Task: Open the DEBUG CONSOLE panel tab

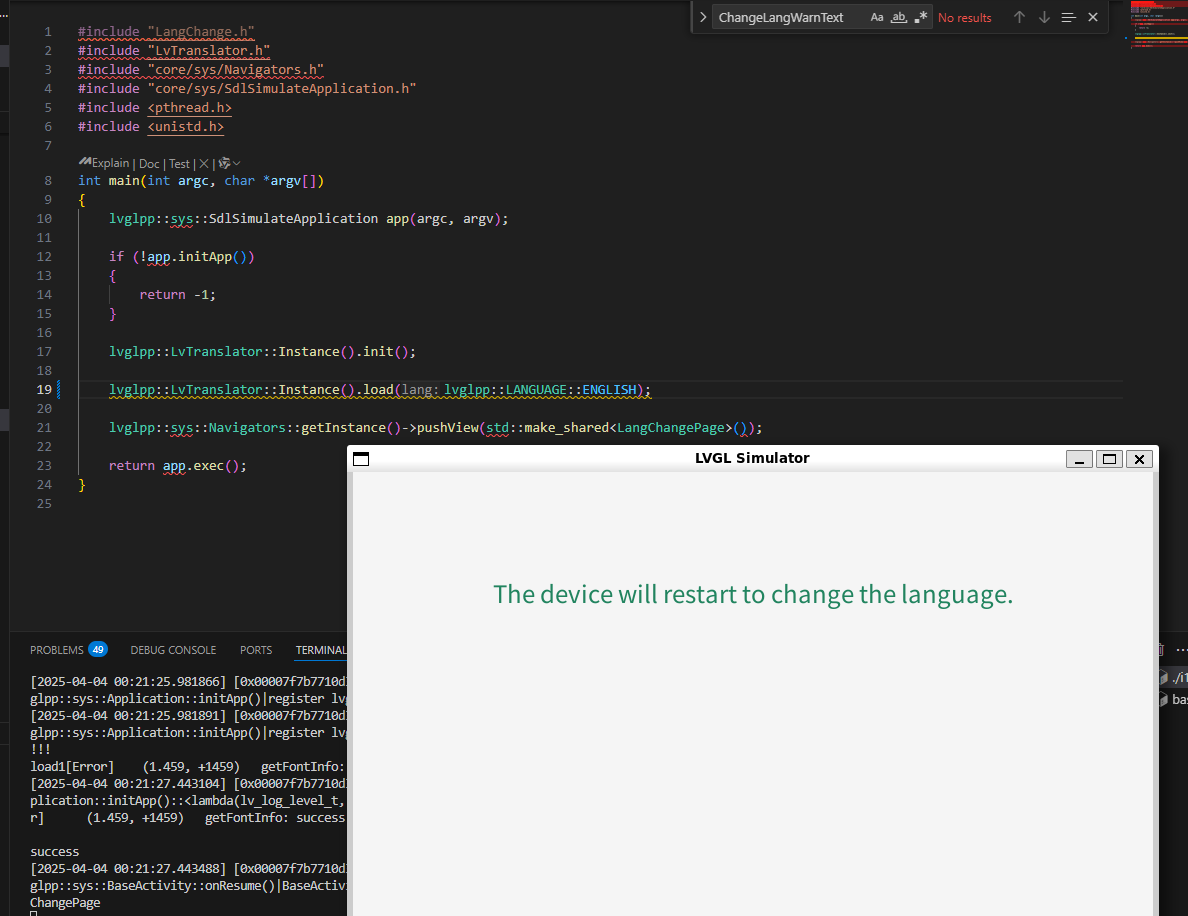Action: tap(174, 650)
